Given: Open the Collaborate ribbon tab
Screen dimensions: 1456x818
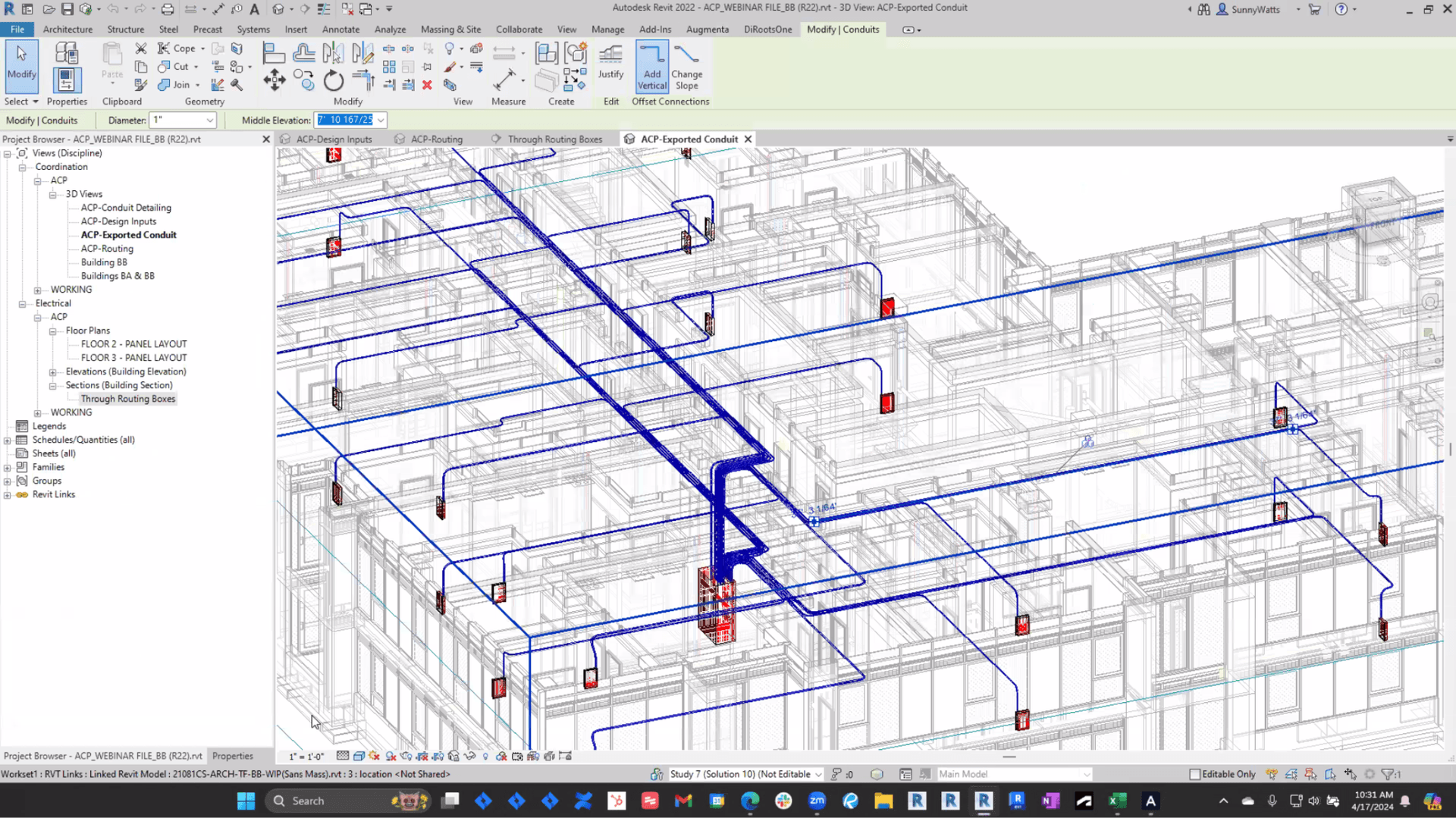Looking at the screenshot, I should [519, 30].
